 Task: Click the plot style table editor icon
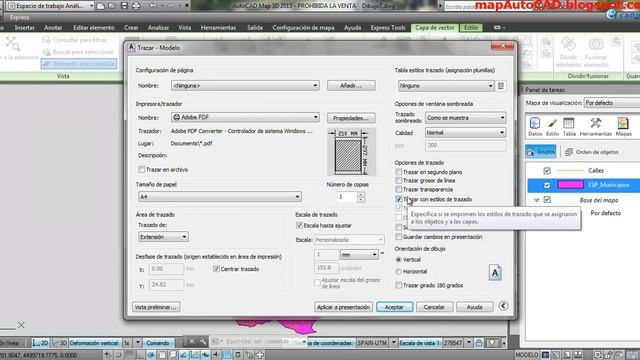pyautogui.click(x=501, y=86)
